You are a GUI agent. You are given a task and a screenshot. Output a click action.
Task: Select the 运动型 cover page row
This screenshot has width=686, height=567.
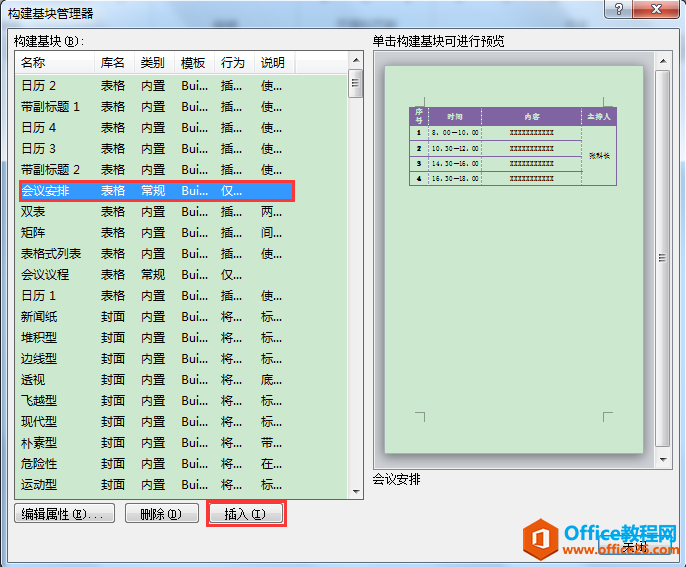[x=158, y=485]
